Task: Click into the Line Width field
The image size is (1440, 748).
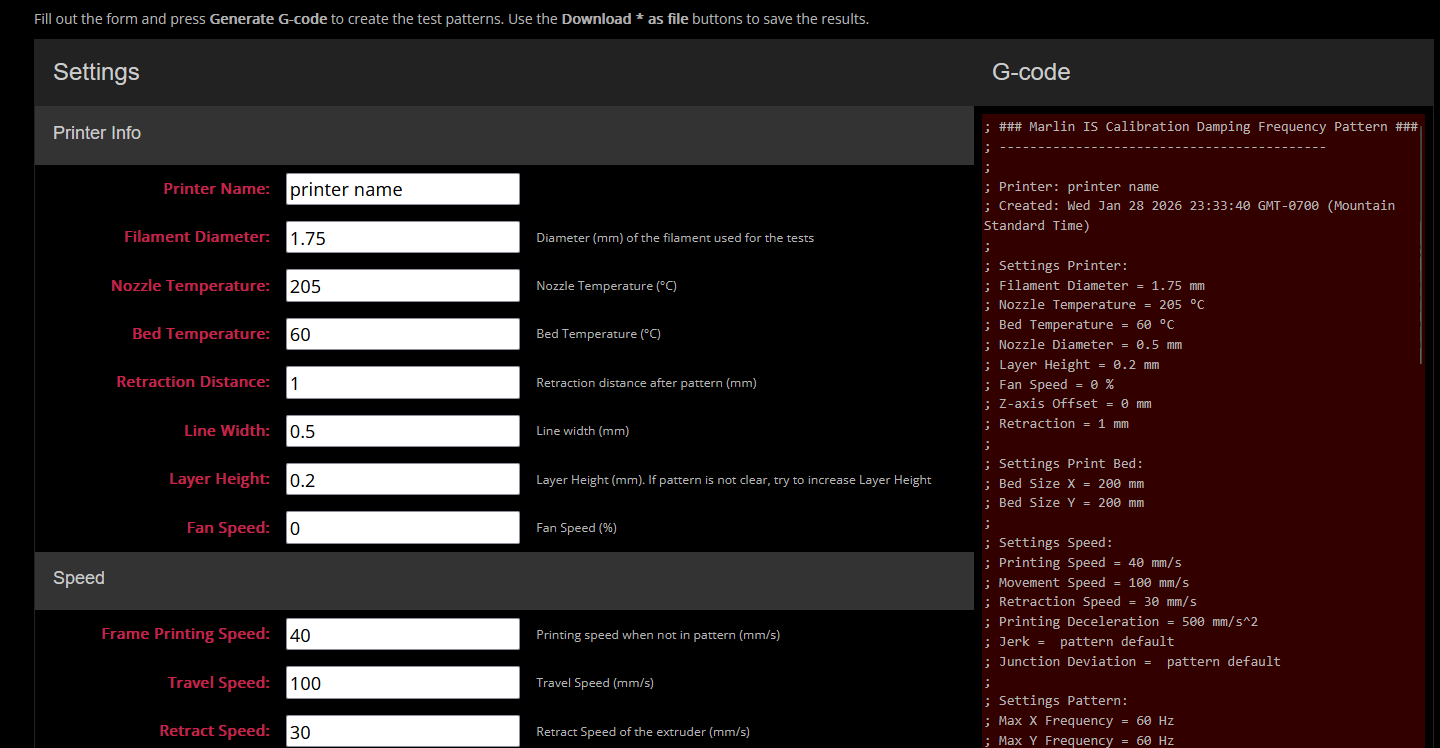Action: point(402,431)
